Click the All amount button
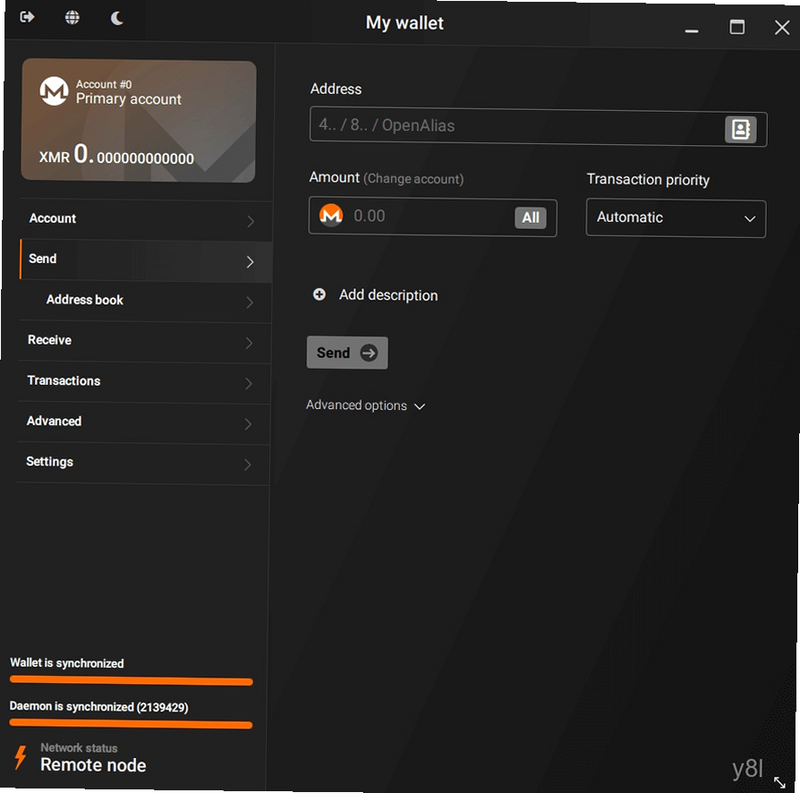 pos(531,218)
